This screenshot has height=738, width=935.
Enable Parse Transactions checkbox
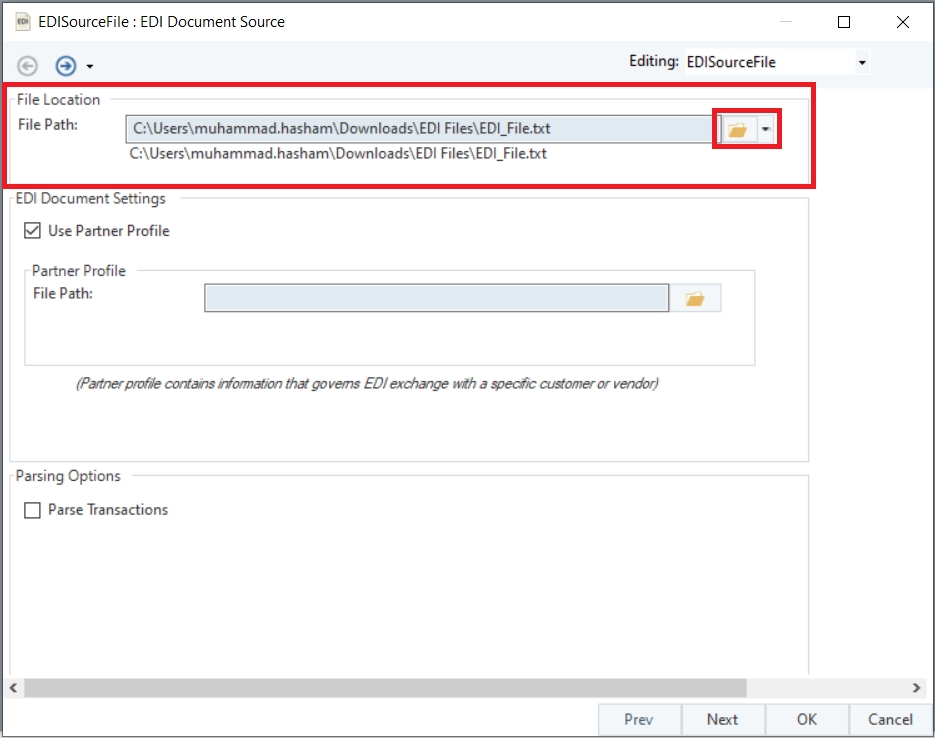pos(32,510)
